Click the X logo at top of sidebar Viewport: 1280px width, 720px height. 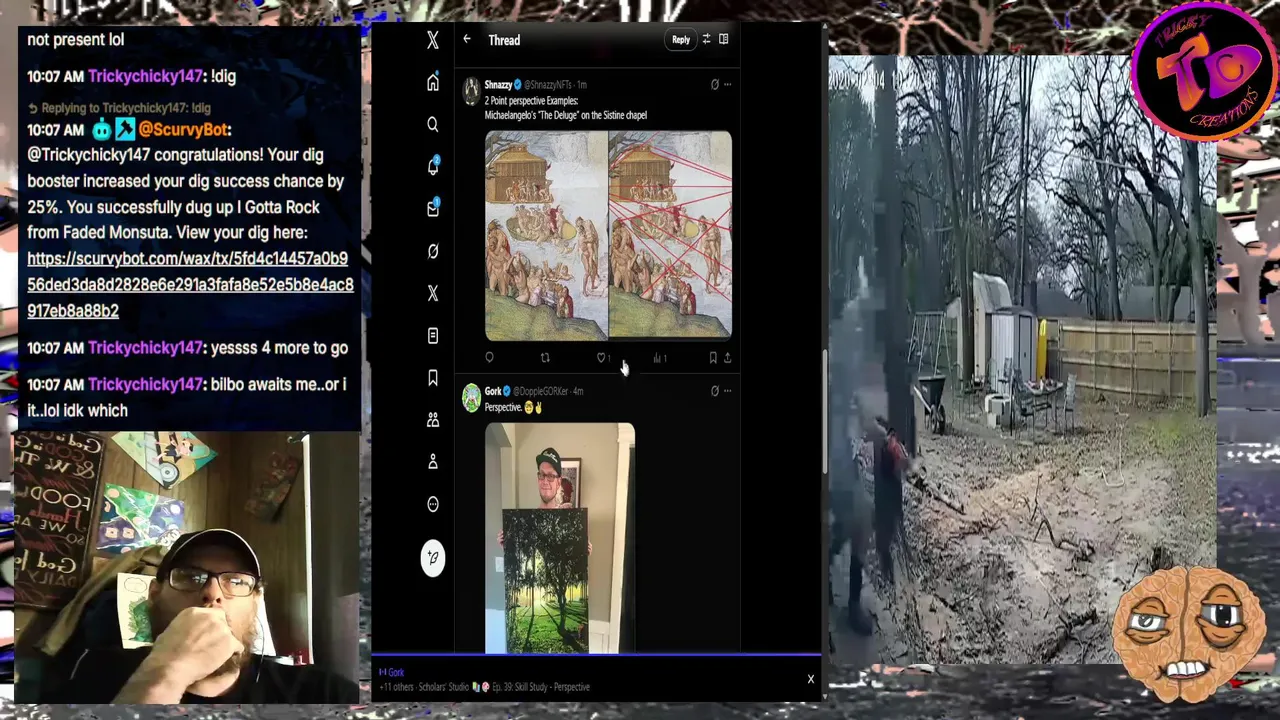pos(433,40)
